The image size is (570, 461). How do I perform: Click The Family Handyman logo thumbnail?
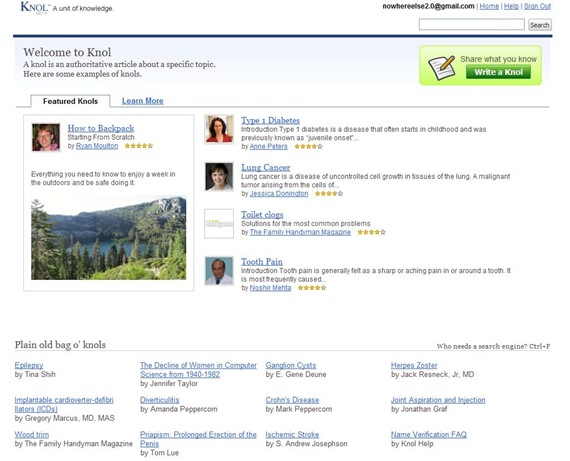click(219, 224)
